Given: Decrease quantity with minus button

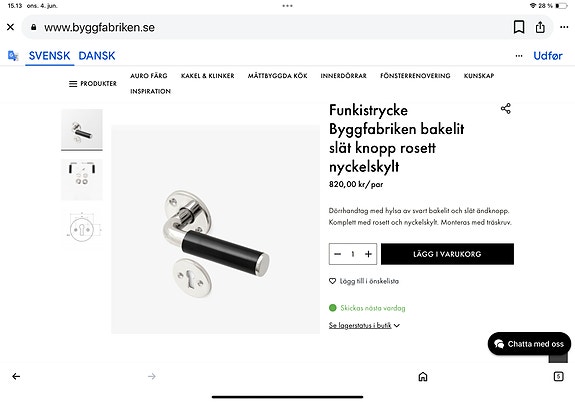Looking at the screenshot, I should 338,254.
